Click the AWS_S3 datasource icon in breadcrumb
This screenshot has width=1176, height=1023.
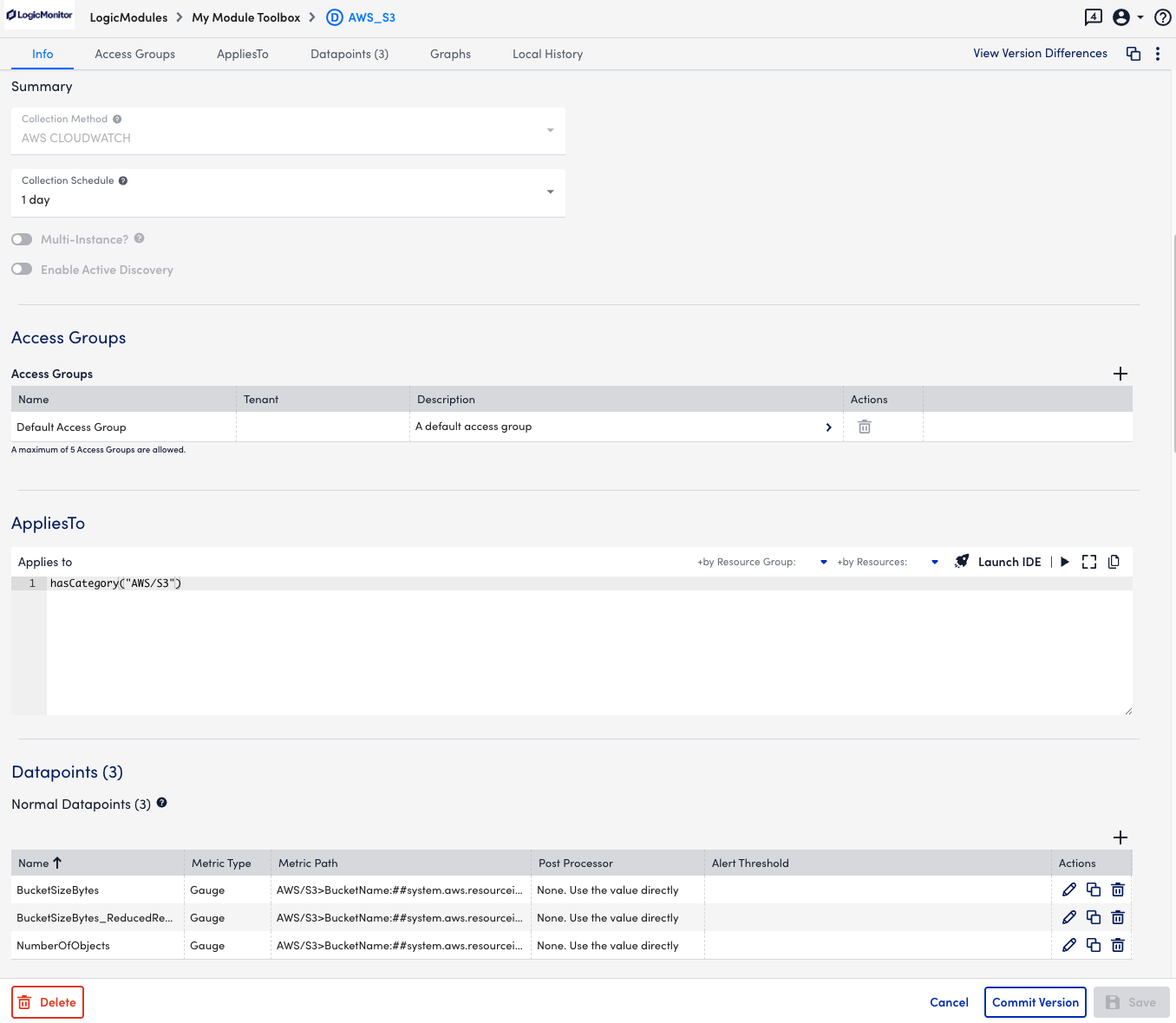click(335, 17)
